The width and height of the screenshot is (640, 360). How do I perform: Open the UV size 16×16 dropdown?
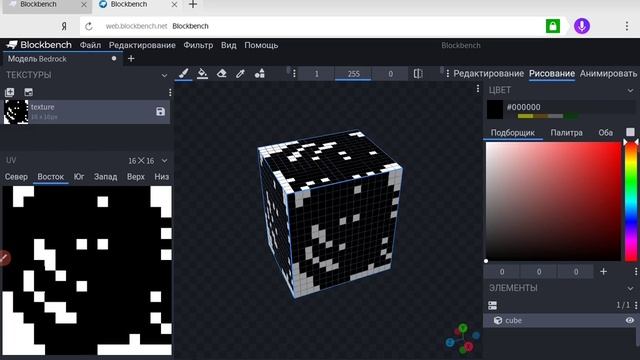[x=164, y=160]
